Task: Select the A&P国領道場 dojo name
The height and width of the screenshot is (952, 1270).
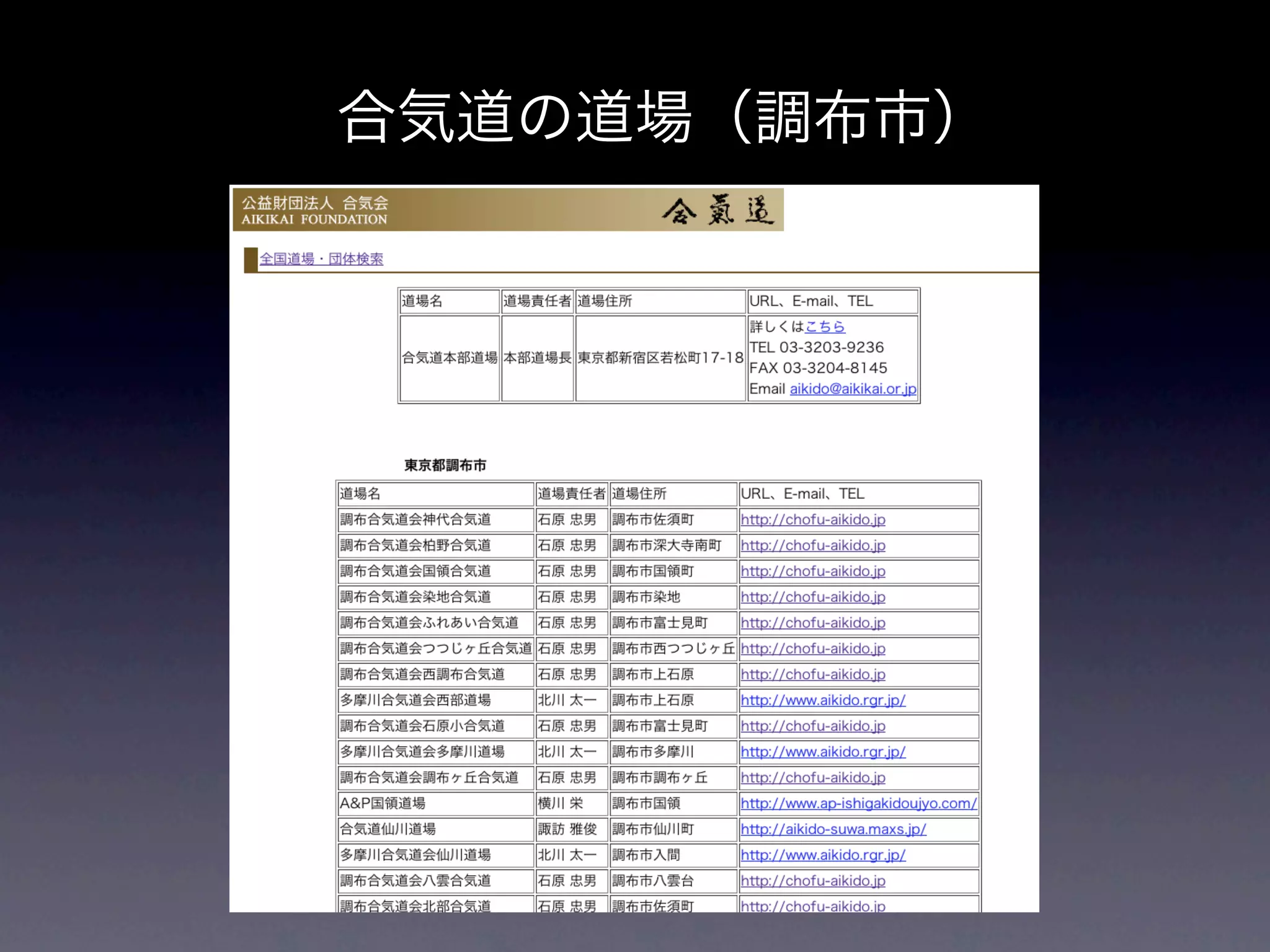Action: tap(383, 804)
